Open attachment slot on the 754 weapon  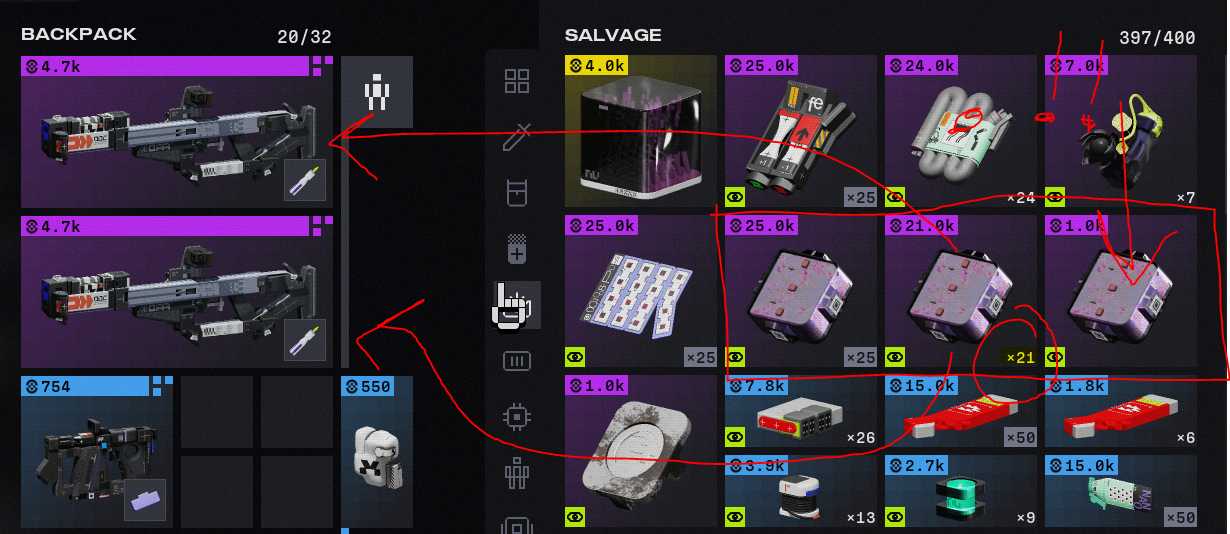pyautogui.click(x=145, y=499)
